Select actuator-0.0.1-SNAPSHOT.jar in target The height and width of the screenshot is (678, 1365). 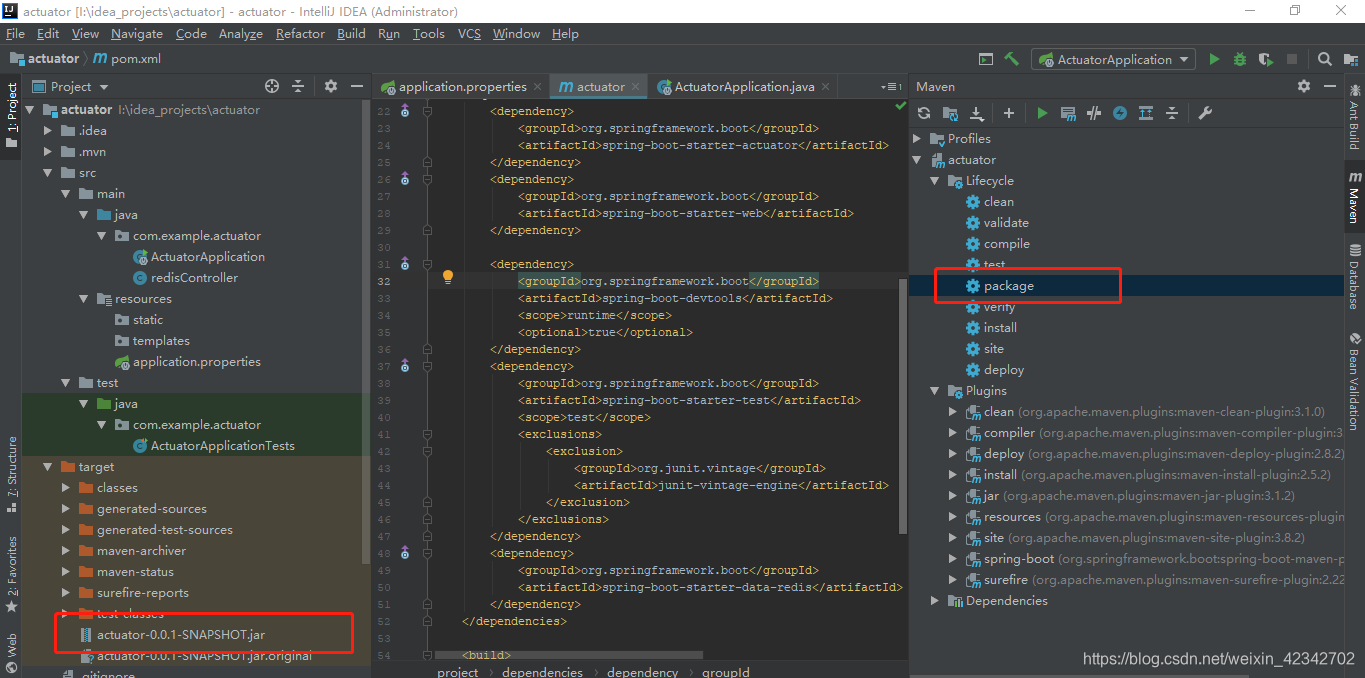(181, 635)
